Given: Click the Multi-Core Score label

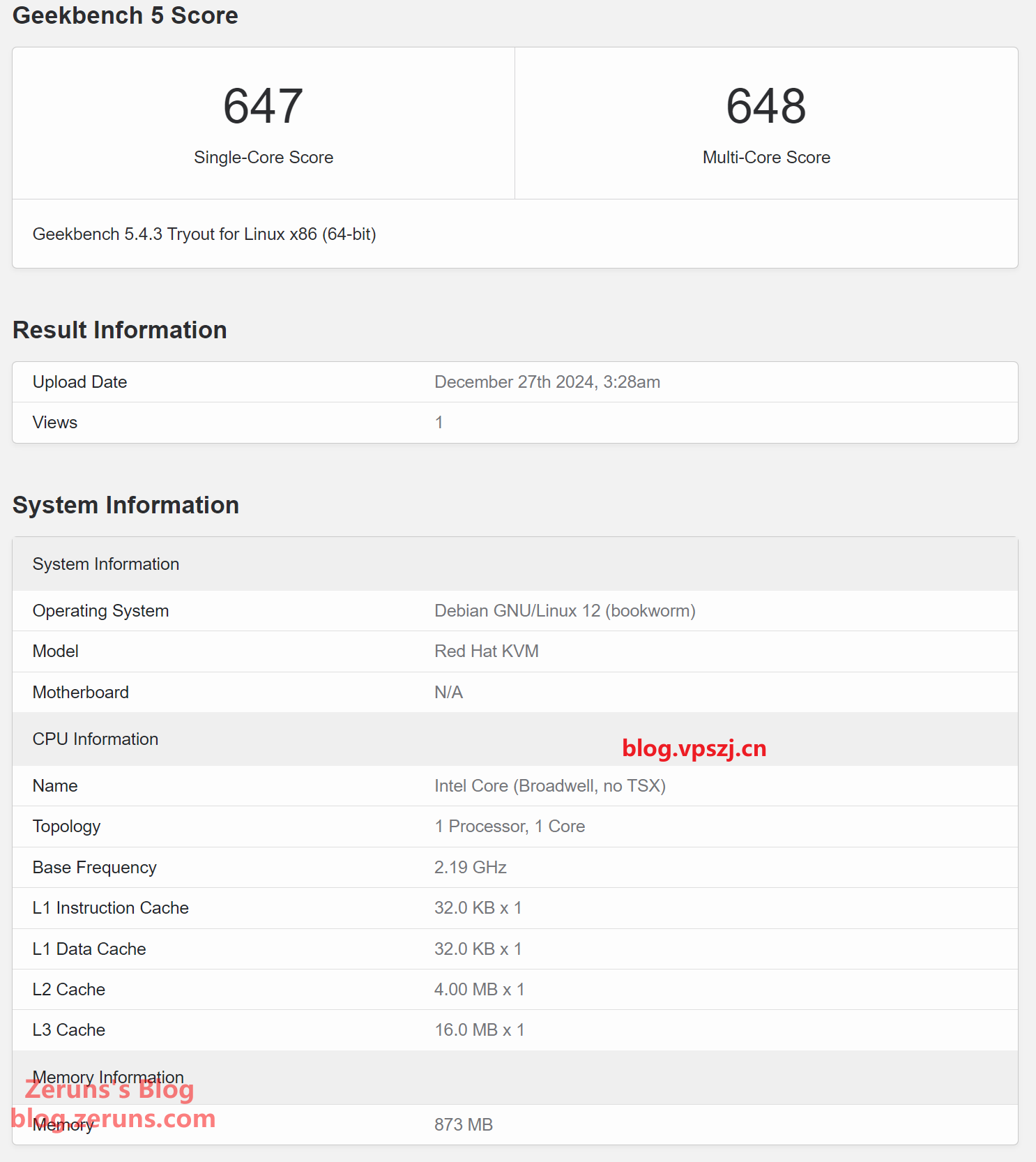Looking at the screenshot, I should 765,158.
